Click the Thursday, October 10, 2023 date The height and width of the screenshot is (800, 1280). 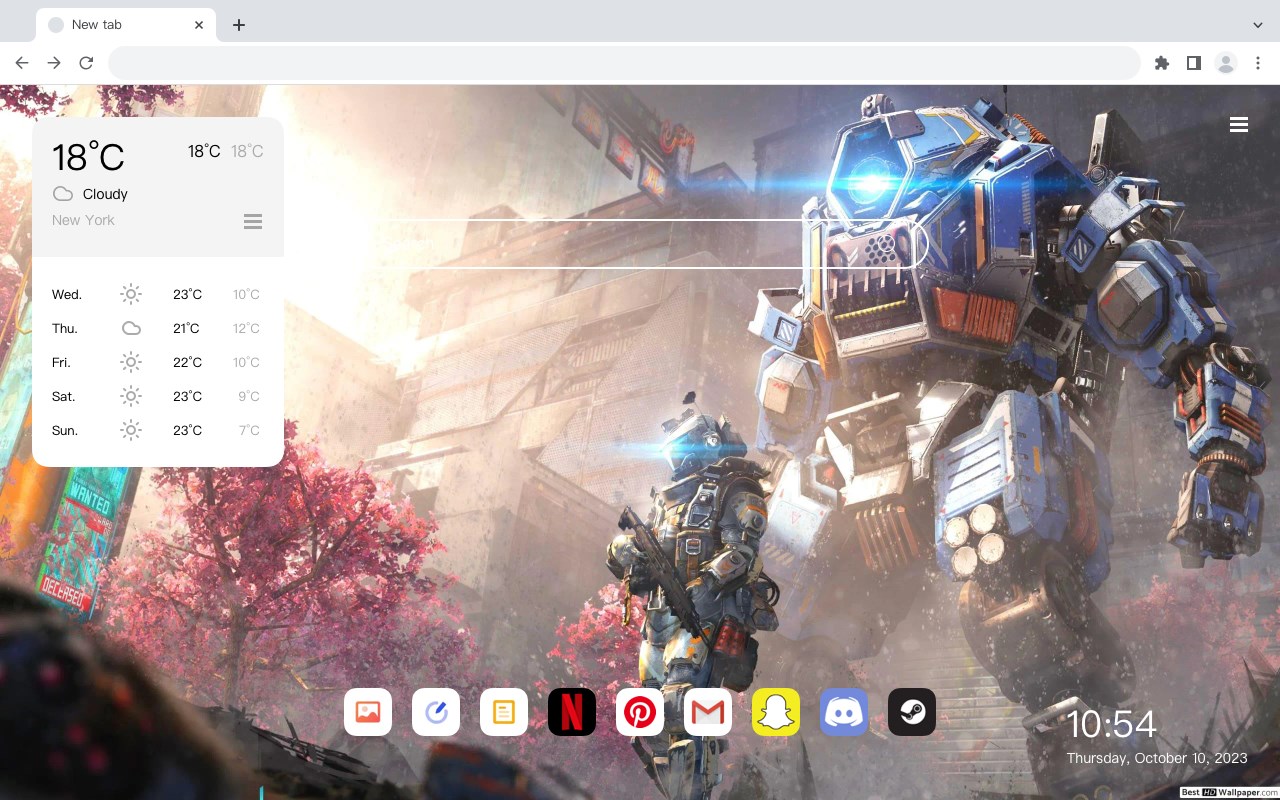pos(1157,758)
